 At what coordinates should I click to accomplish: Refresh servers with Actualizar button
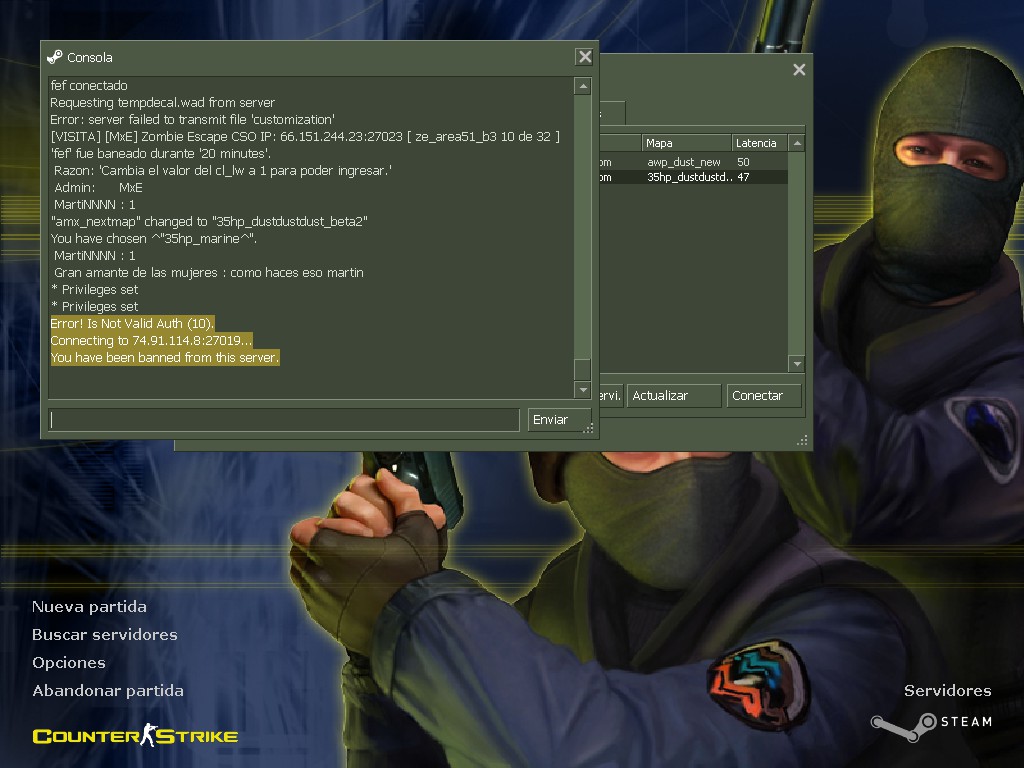pyautogui.click(x=674, y=396)
